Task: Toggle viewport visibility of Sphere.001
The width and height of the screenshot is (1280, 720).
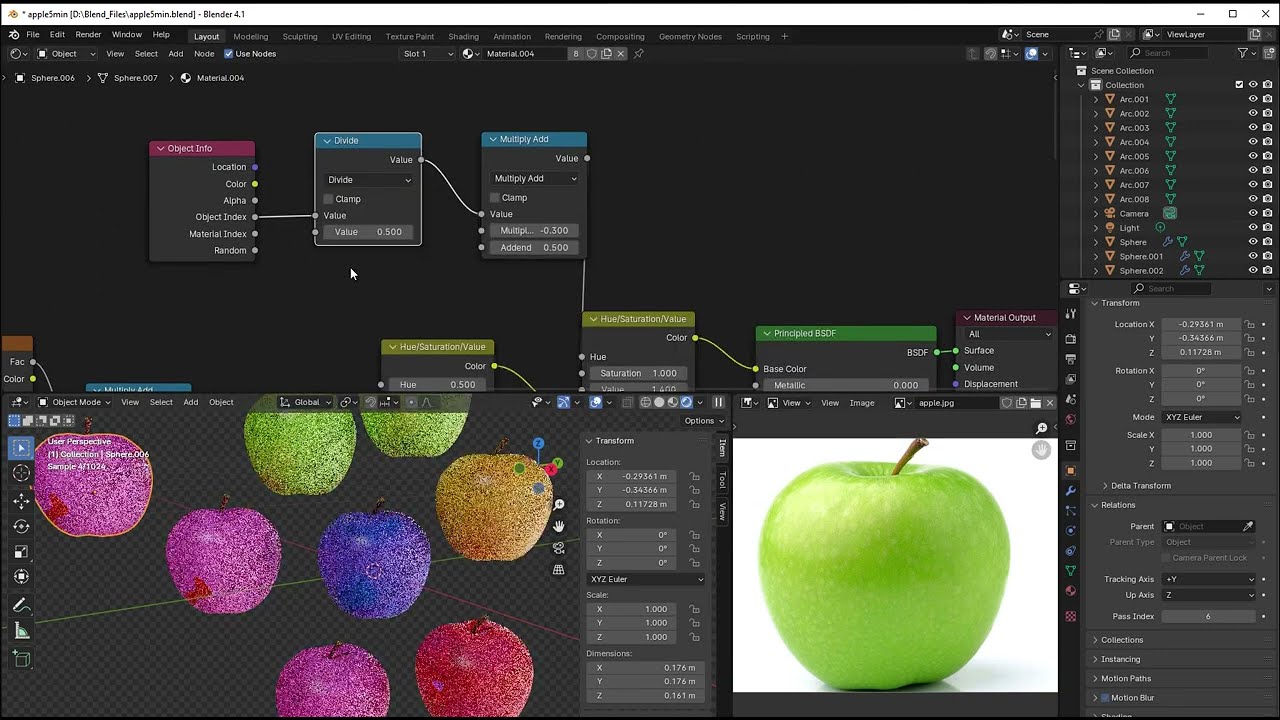Action: (1253, 256)
